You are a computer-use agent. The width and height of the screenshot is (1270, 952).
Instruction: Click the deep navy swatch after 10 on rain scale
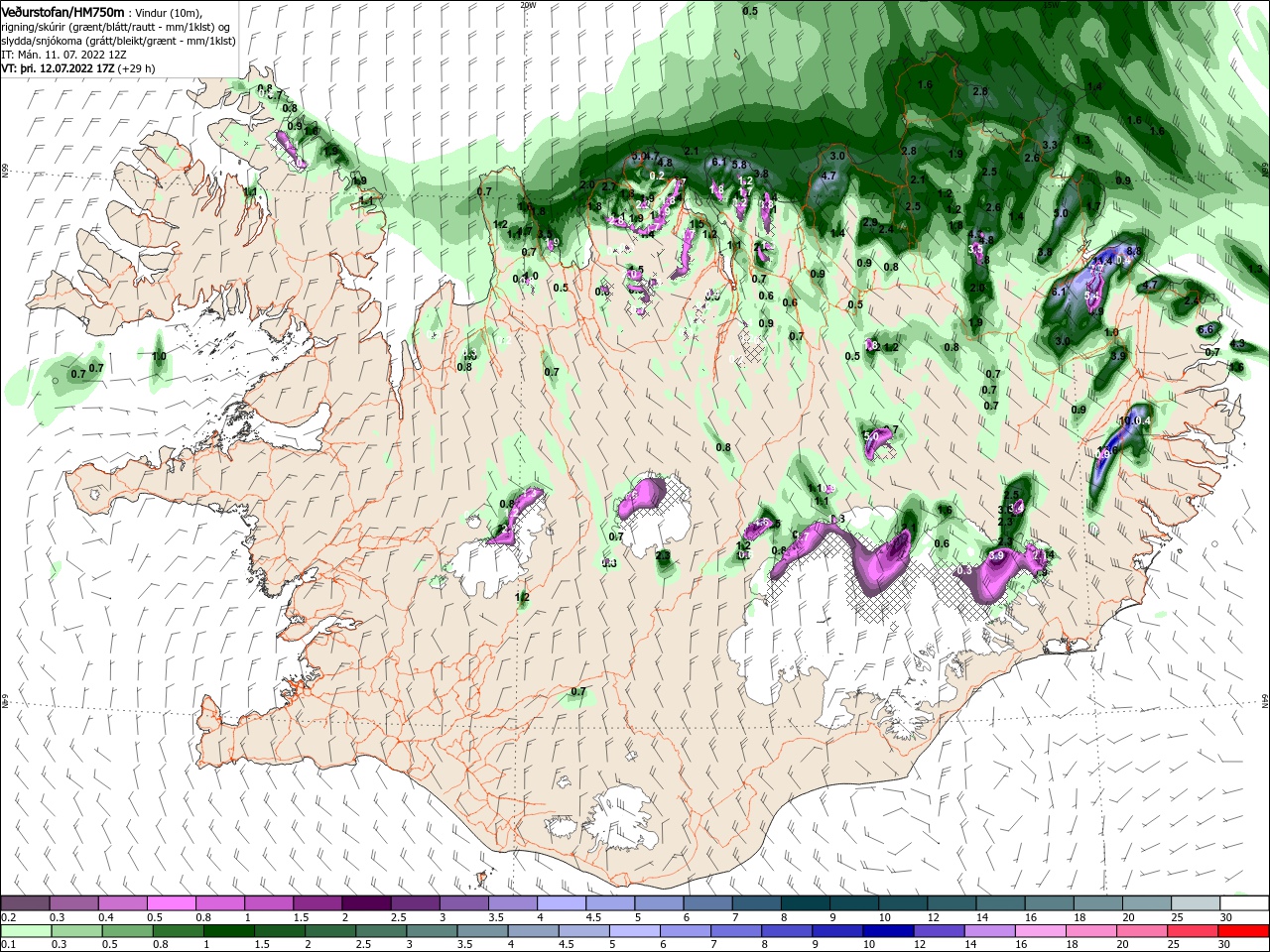coord(888,931)
